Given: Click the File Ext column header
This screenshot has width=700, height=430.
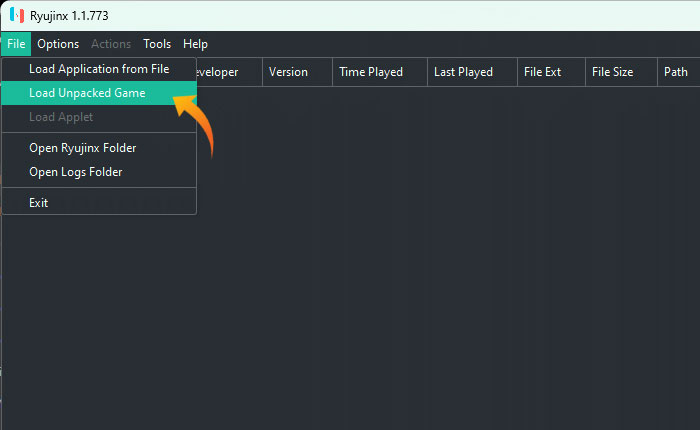Looking at the screenshot, I should (x=542, y=72).
